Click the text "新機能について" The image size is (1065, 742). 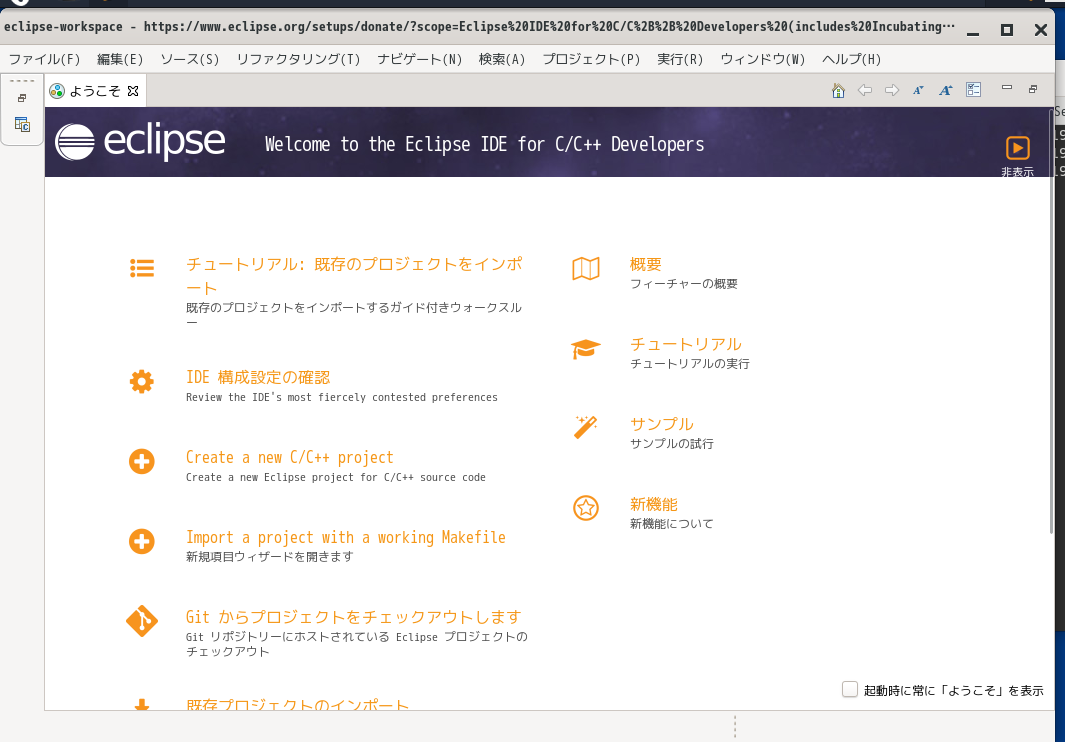(672, 524)
